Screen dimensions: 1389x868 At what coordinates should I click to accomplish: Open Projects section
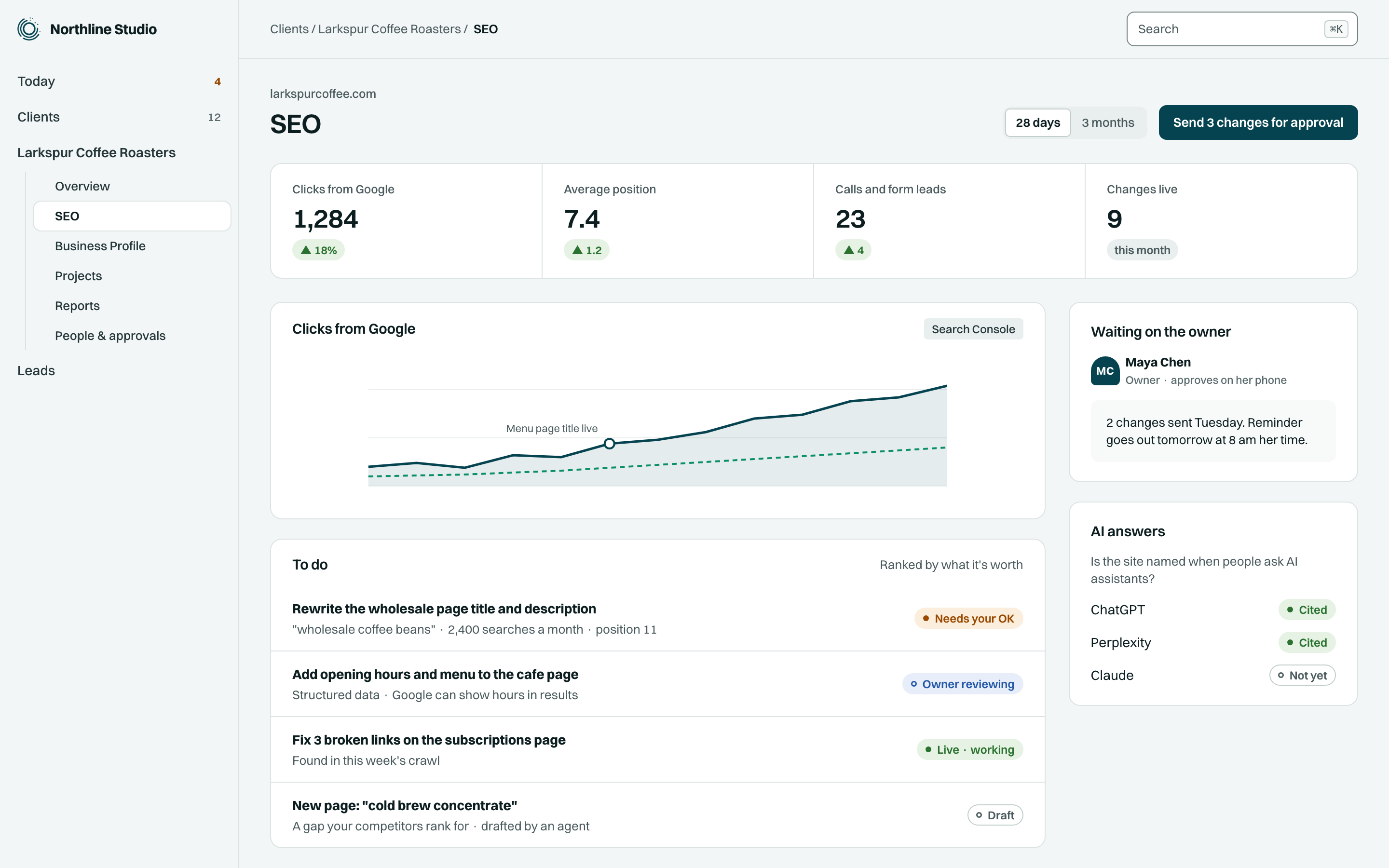point(132,275)
